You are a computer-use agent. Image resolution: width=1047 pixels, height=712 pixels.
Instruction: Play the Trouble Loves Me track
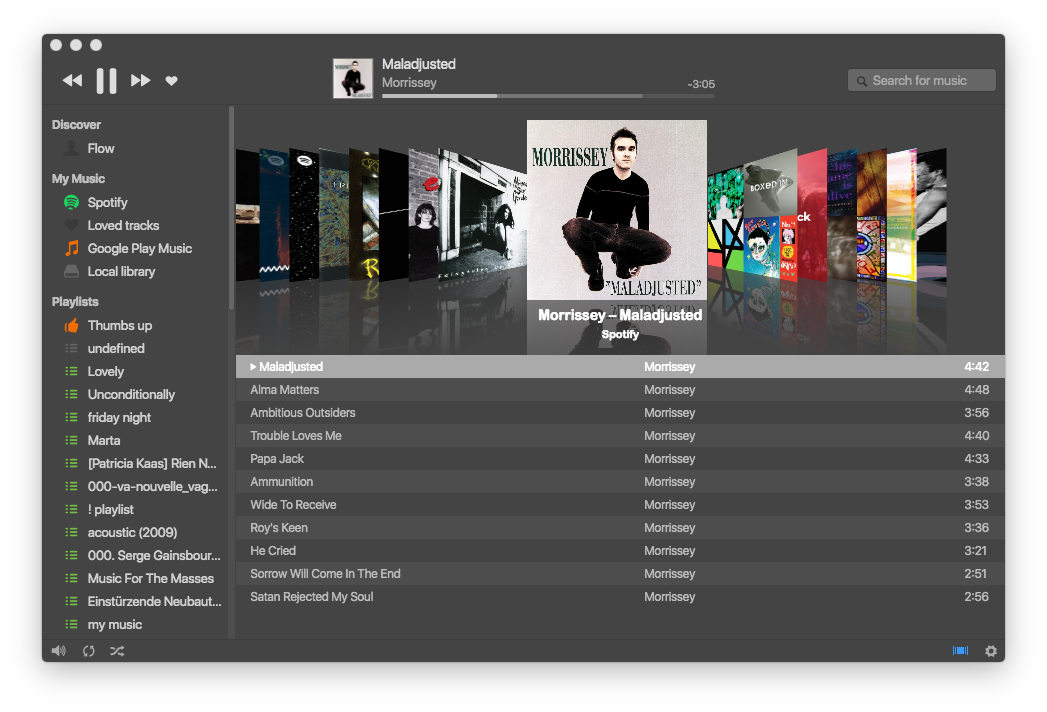coord(620,436)
